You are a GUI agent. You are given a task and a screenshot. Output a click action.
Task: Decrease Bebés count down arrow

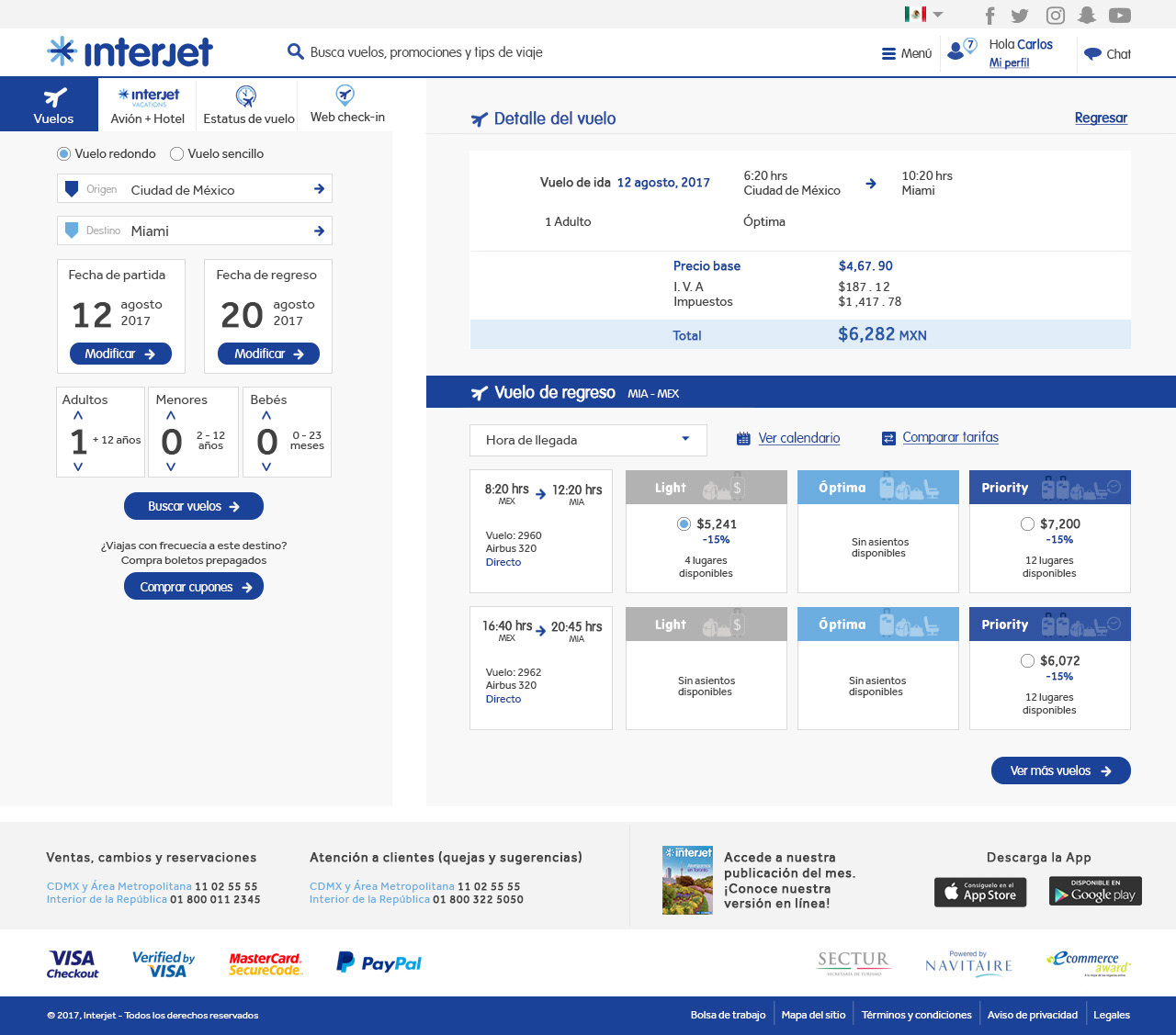(266, 467)
